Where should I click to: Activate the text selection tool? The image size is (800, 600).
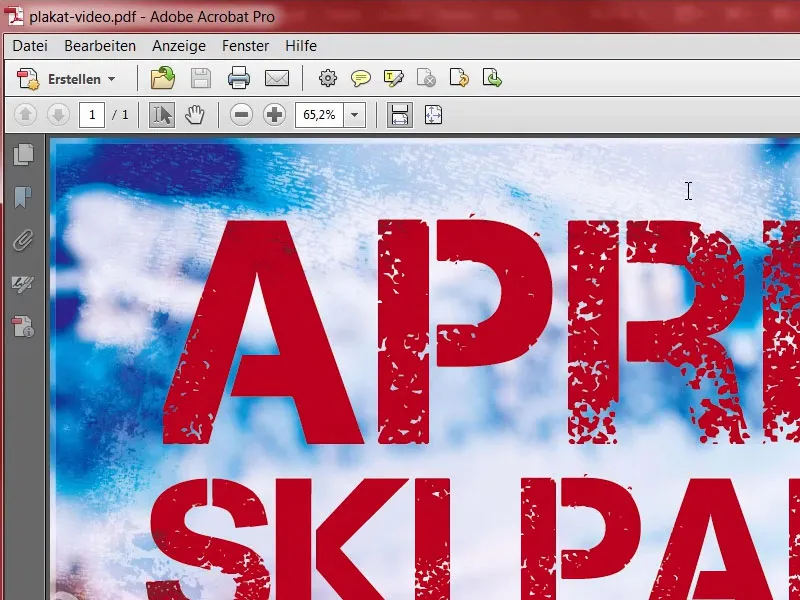[162, 115]
